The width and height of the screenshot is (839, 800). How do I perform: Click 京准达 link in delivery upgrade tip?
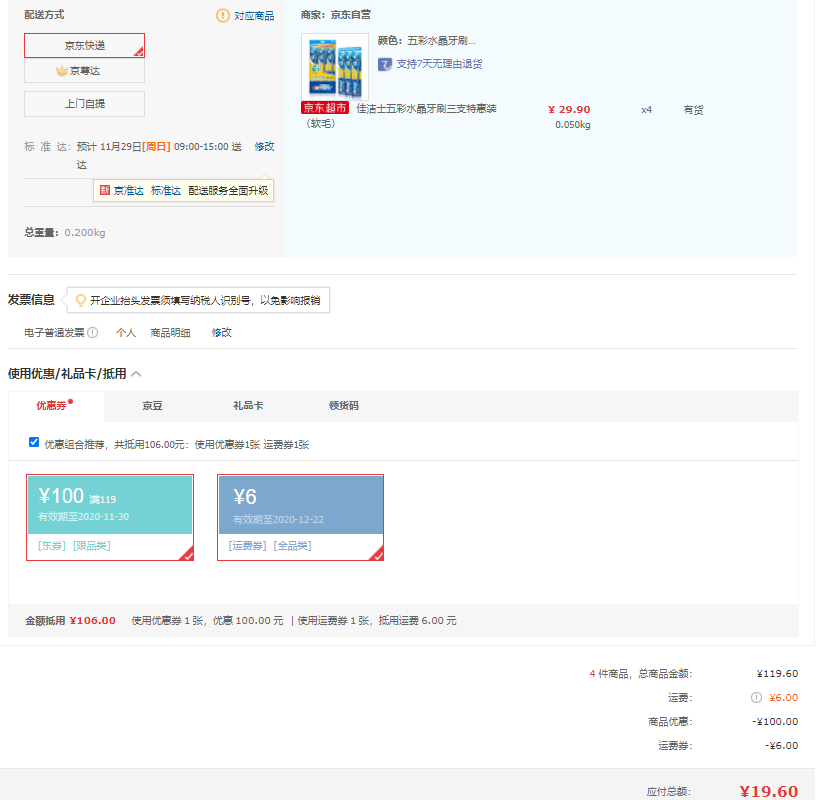click(x=128, y=191)
